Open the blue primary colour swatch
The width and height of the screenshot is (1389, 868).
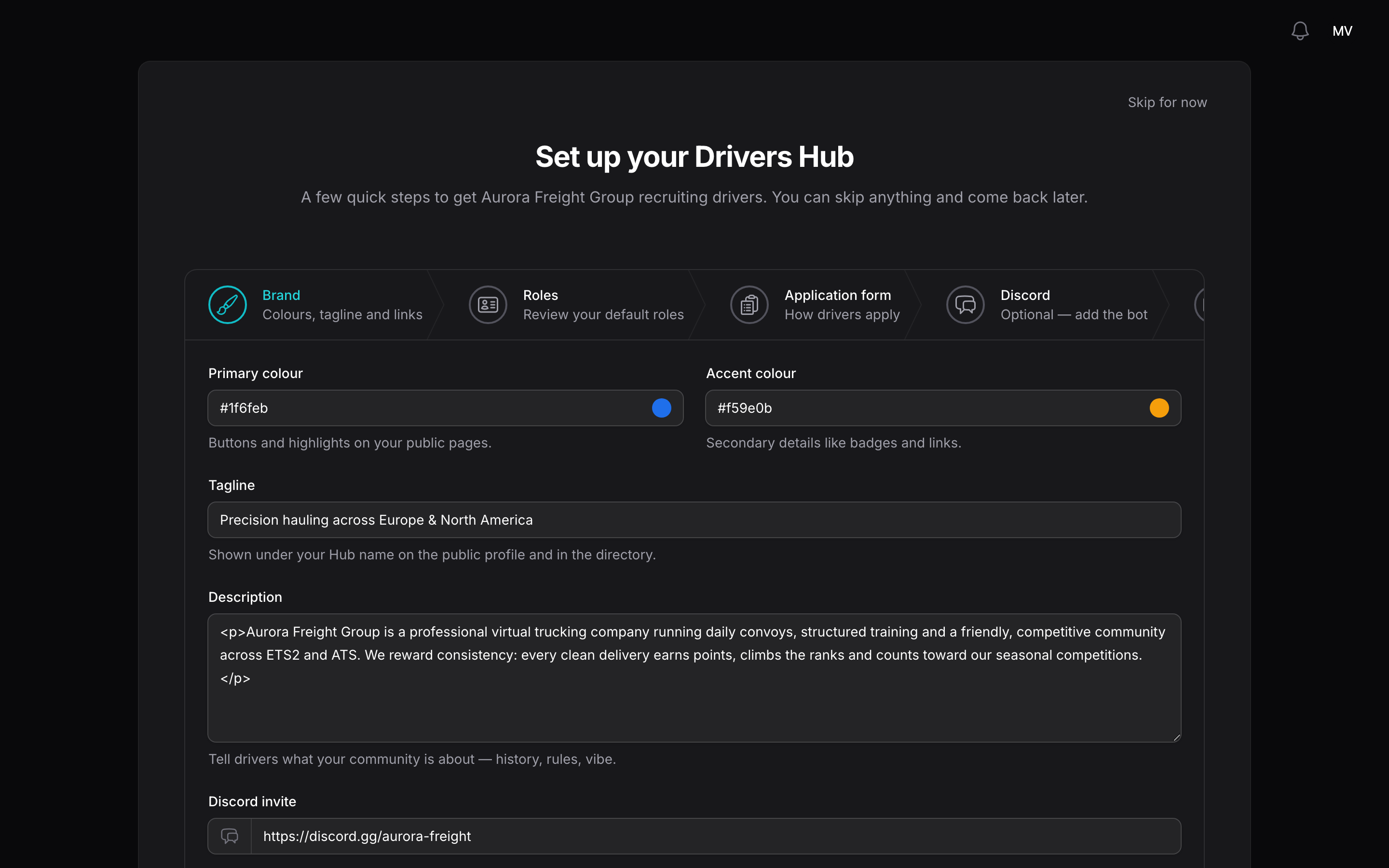[661, 408]
